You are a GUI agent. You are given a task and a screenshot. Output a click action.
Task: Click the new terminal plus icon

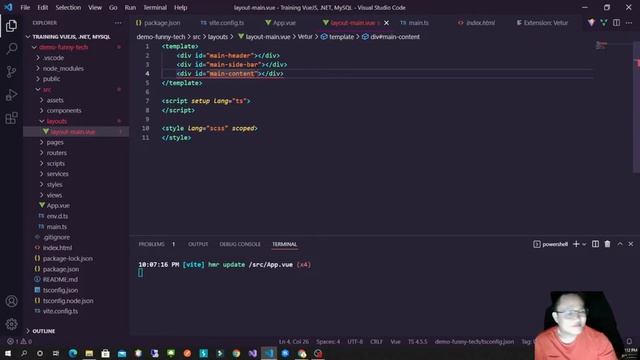(x=576, y=244)
